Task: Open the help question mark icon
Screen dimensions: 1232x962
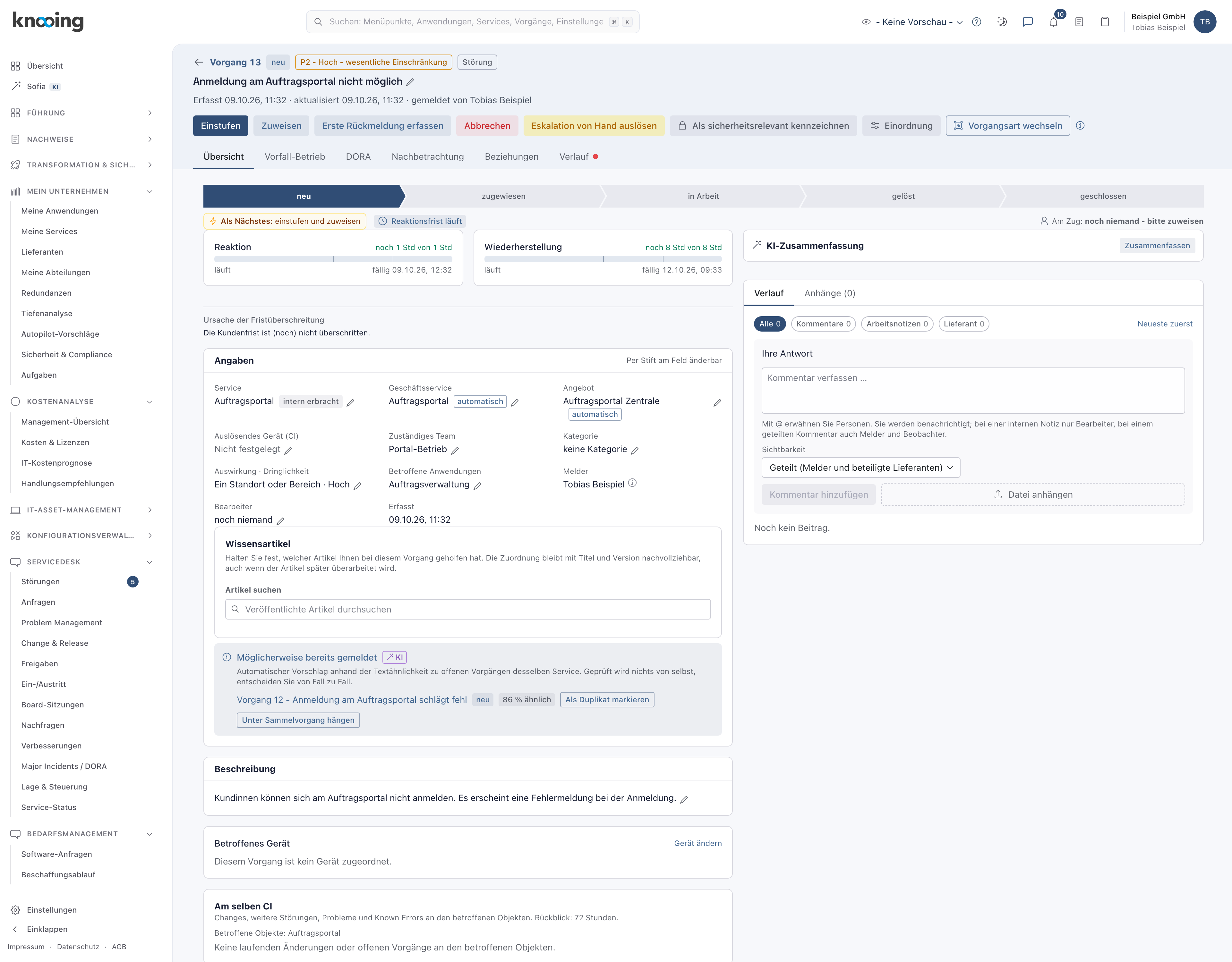Action: [977, 22]
